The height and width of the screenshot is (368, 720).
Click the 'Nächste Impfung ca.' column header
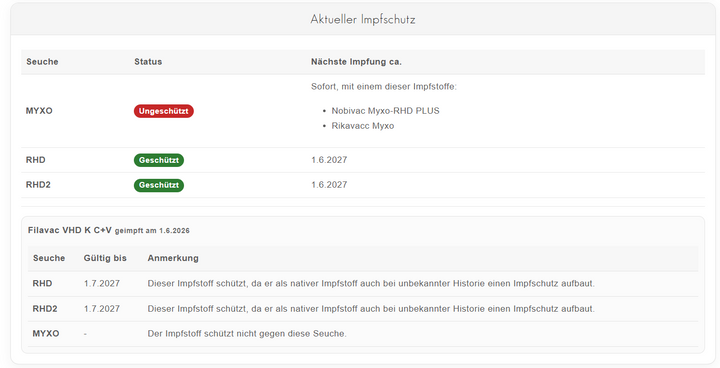(356, 62)
